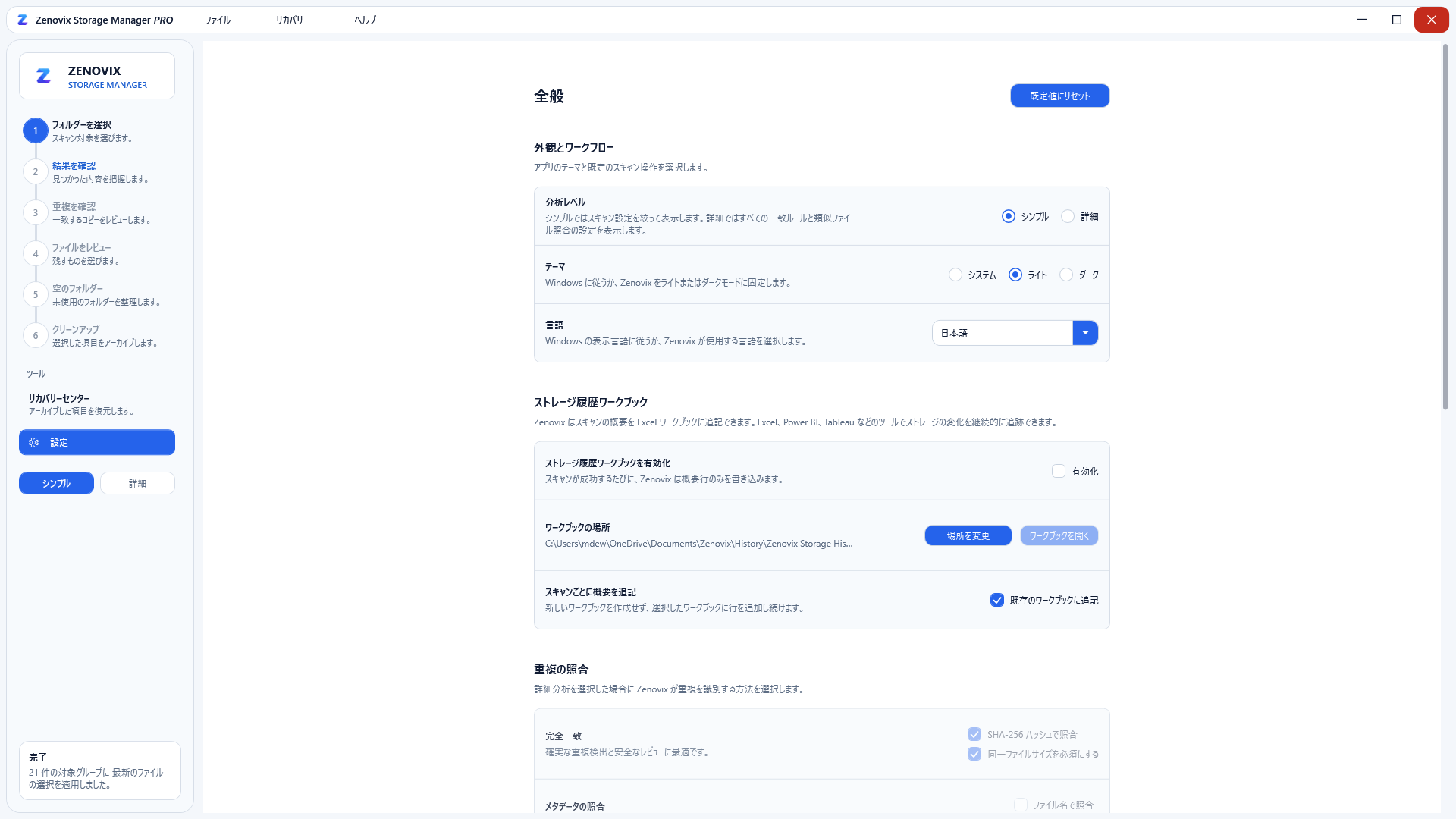Screen dimensions: 1456x819
Task: Toggle 既存のワークブックに追記 checkbox
Action: [x=997, y=601]
